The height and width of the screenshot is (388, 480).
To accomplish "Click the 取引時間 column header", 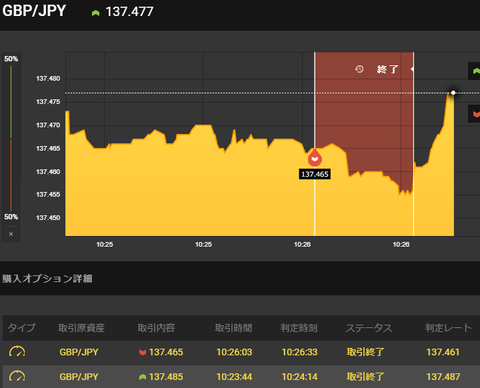I will [233, 328].
